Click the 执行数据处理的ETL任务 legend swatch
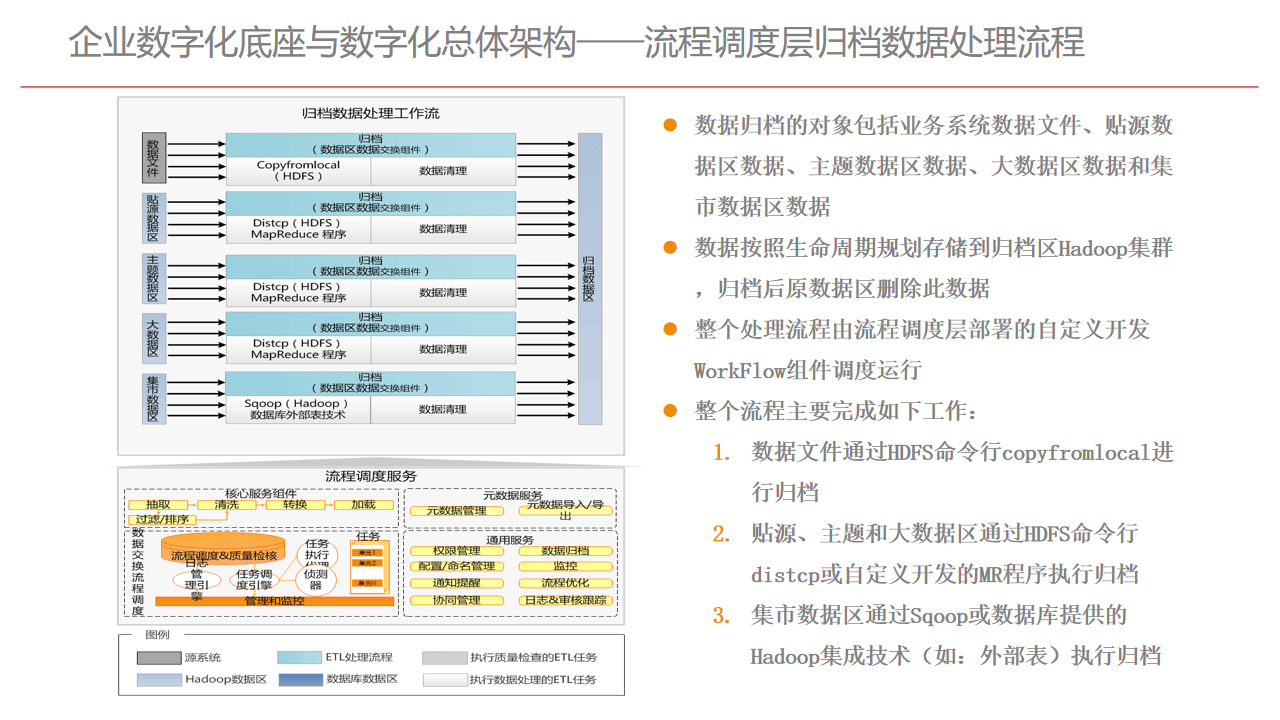The height and width of the screenshot is (720, 1280). pyautogui.click(x=444, y=679)
